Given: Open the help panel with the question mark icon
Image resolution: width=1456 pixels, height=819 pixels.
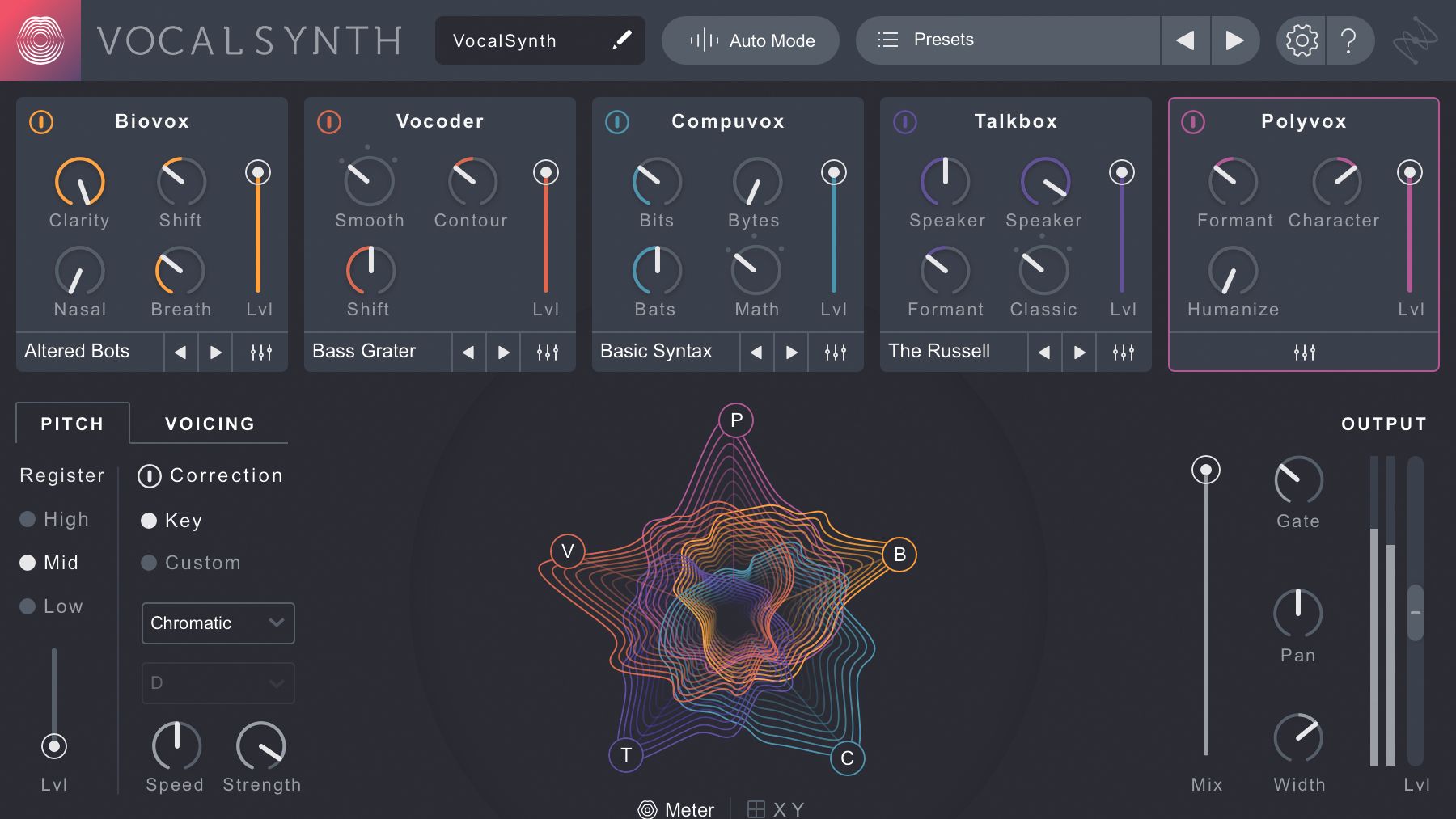Looking at the screenshot, I should click(x=1349, y=40).
